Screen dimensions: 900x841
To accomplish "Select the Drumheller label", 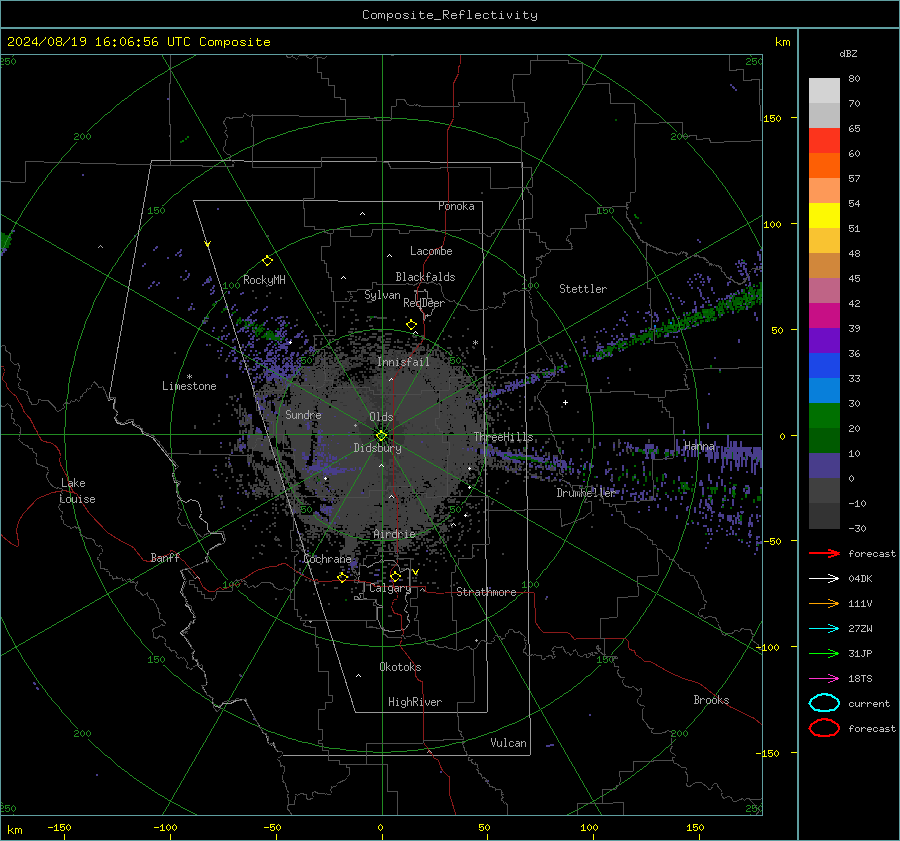I will pyautogui.click(x=585, y=493).
